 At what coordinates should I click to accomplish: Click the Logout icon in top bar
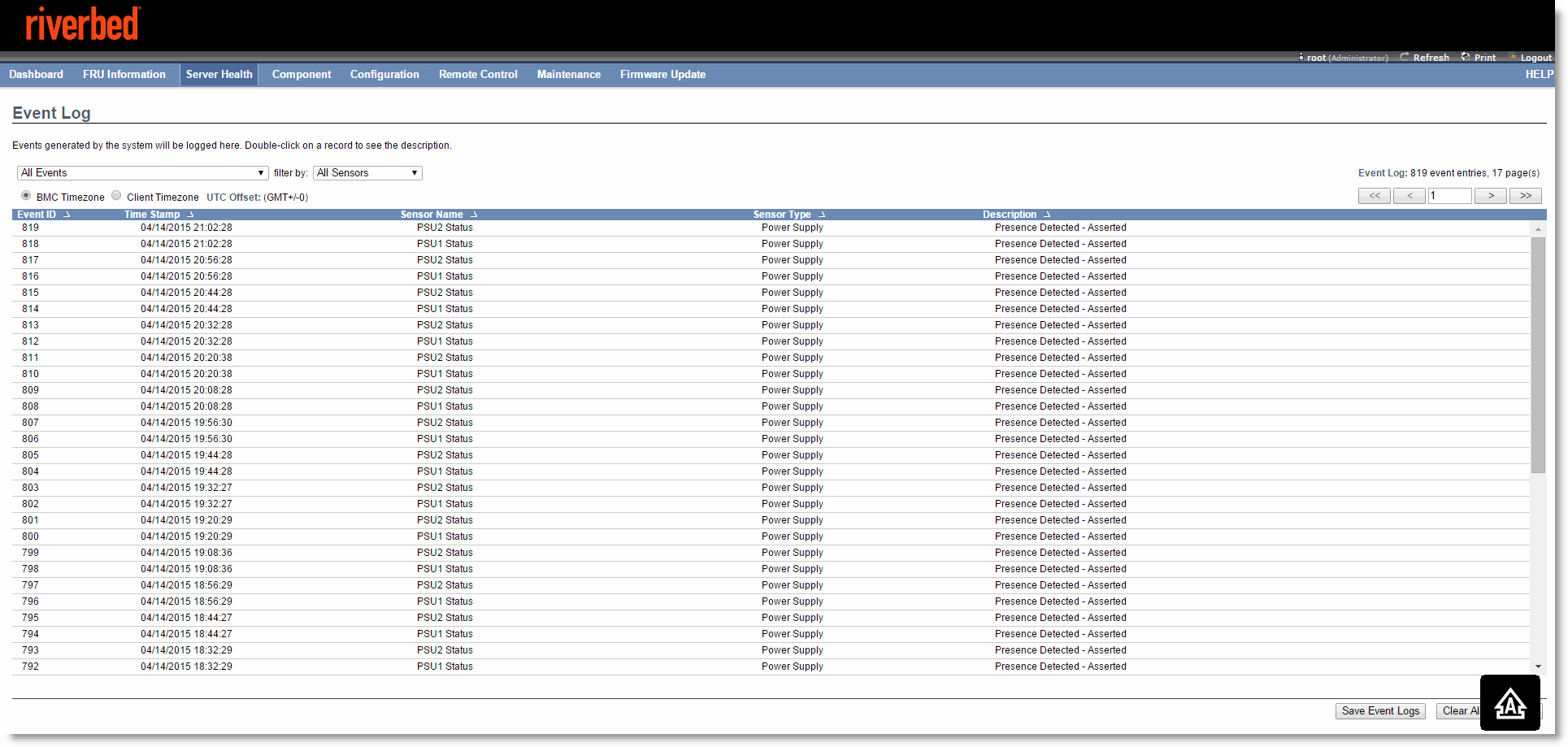tap(1514, 57)
